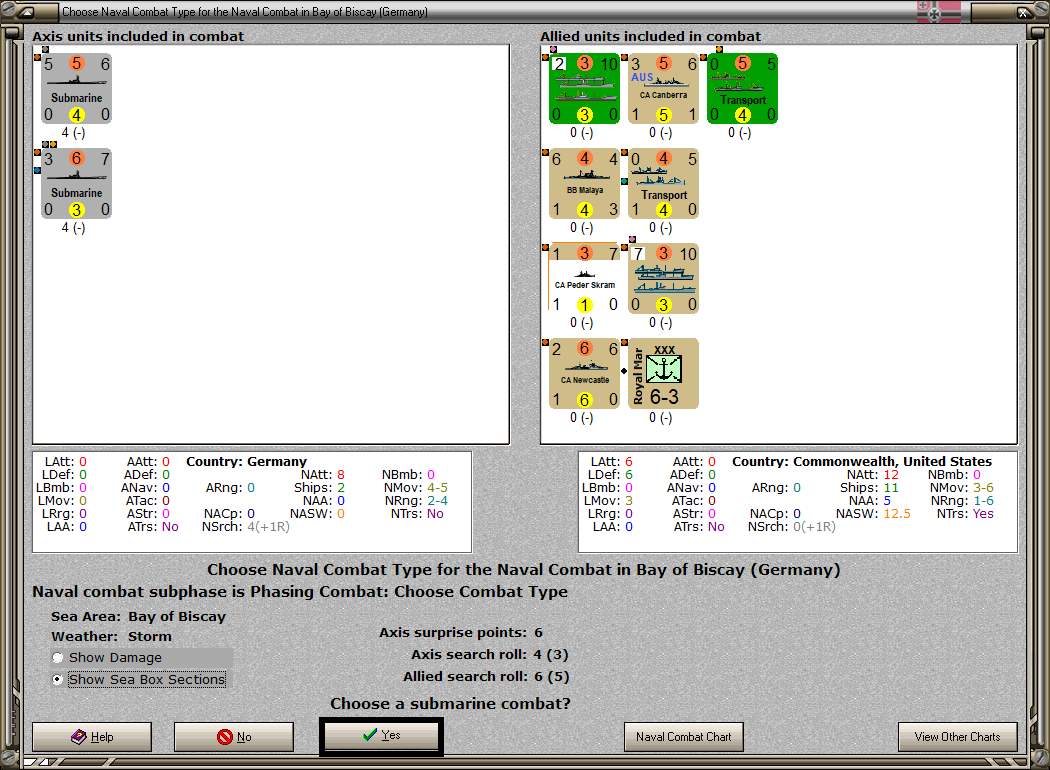Open the Help button
The width and height of the screenshot is (1050, 770).
point(92,737)
